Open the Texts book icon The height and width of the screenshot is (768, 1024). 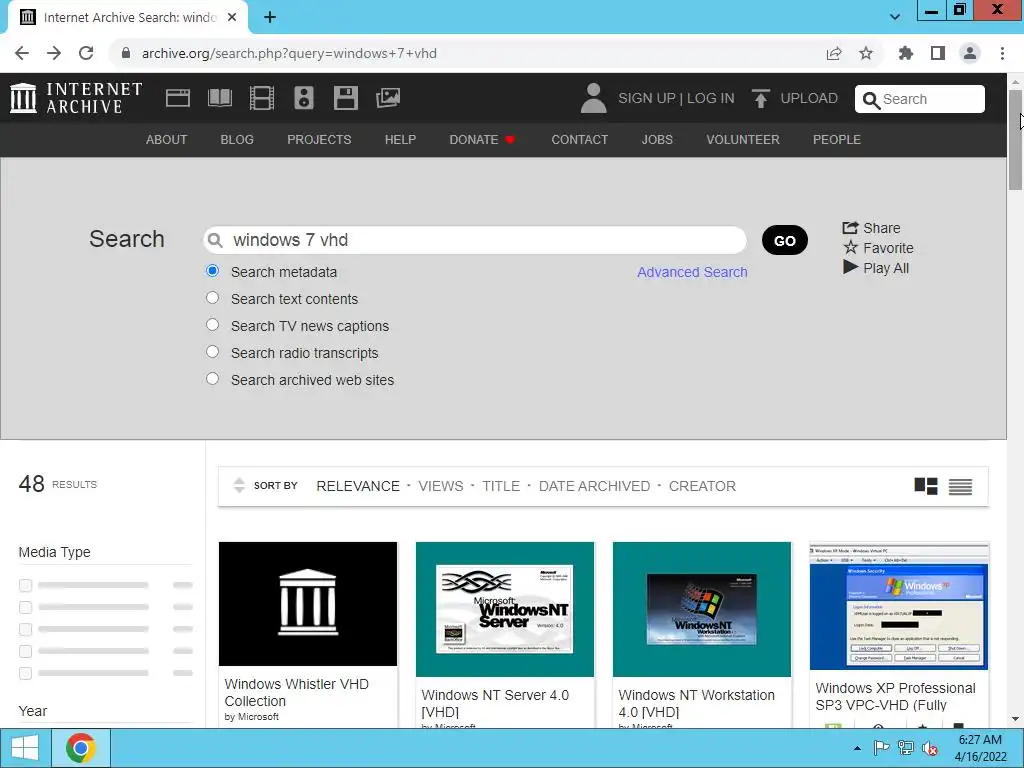click(x=219, y=98)
